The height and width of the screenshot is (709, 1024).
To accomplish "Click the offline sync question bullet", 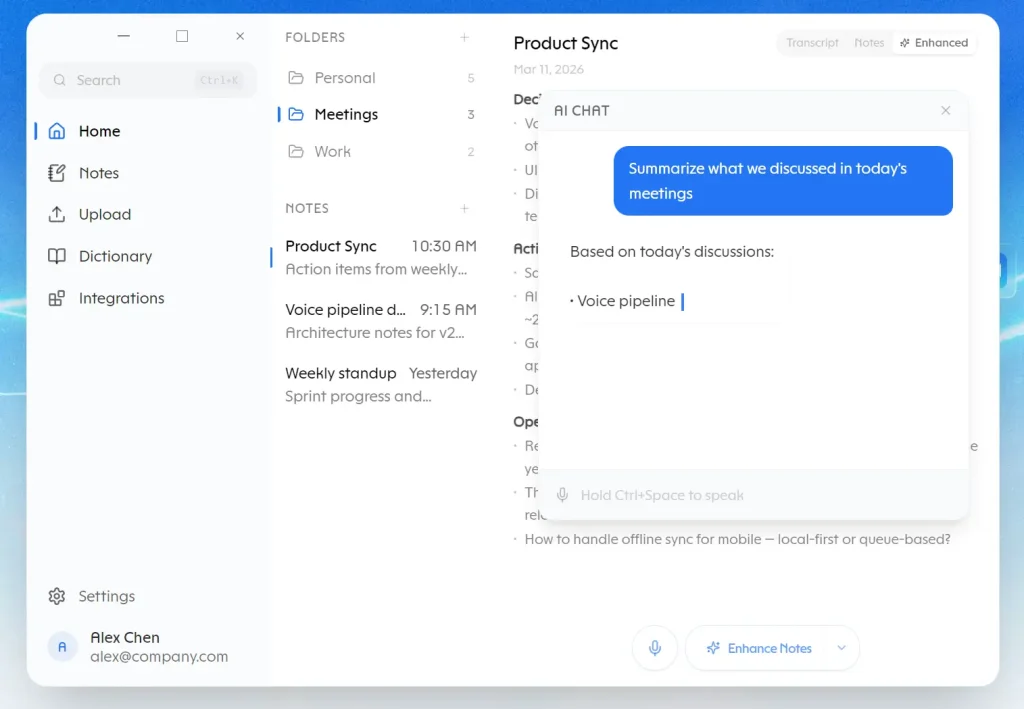I will (737, 539).
